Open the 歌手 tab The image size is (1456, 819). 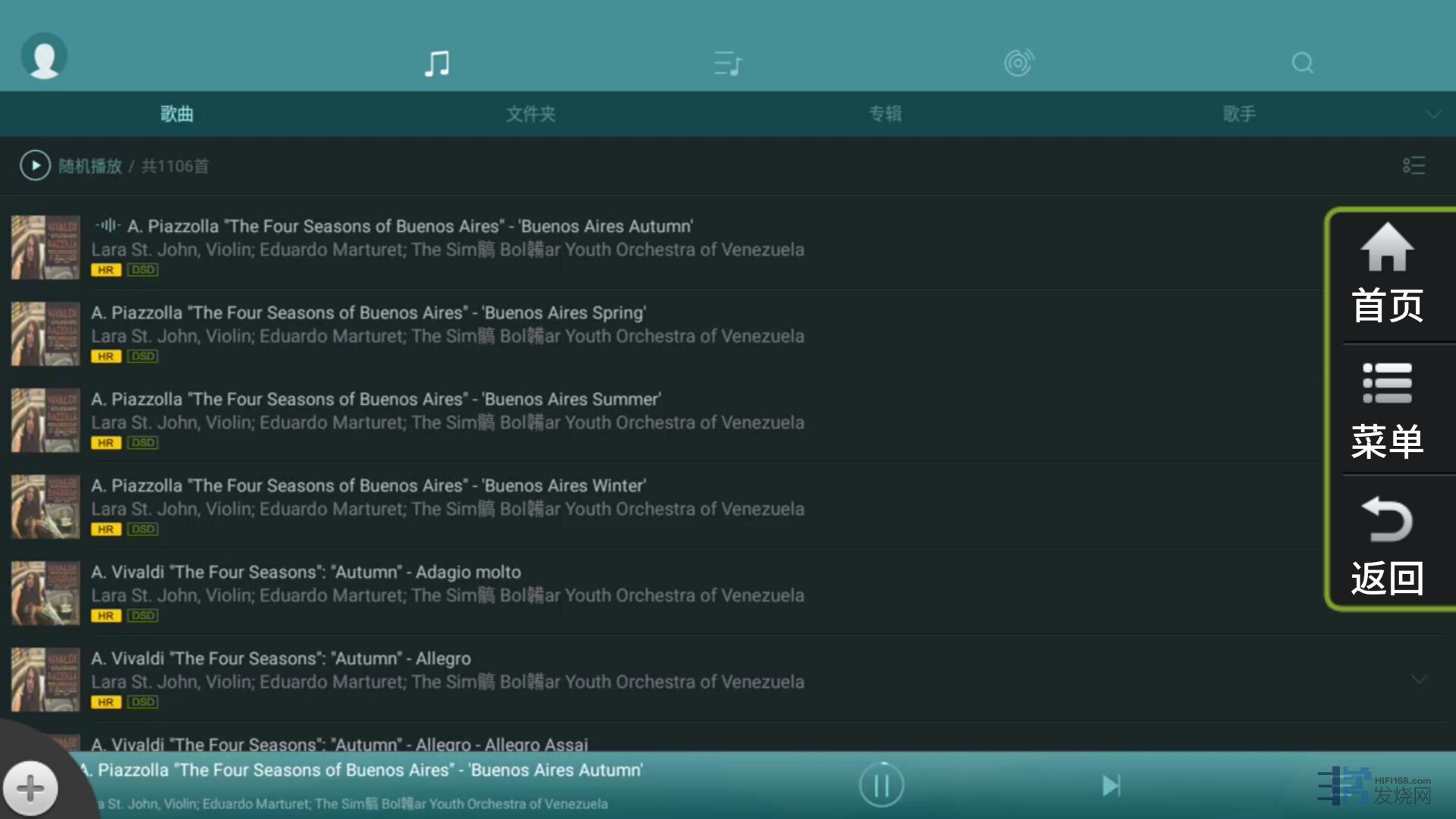click(x=1239, y=115)
